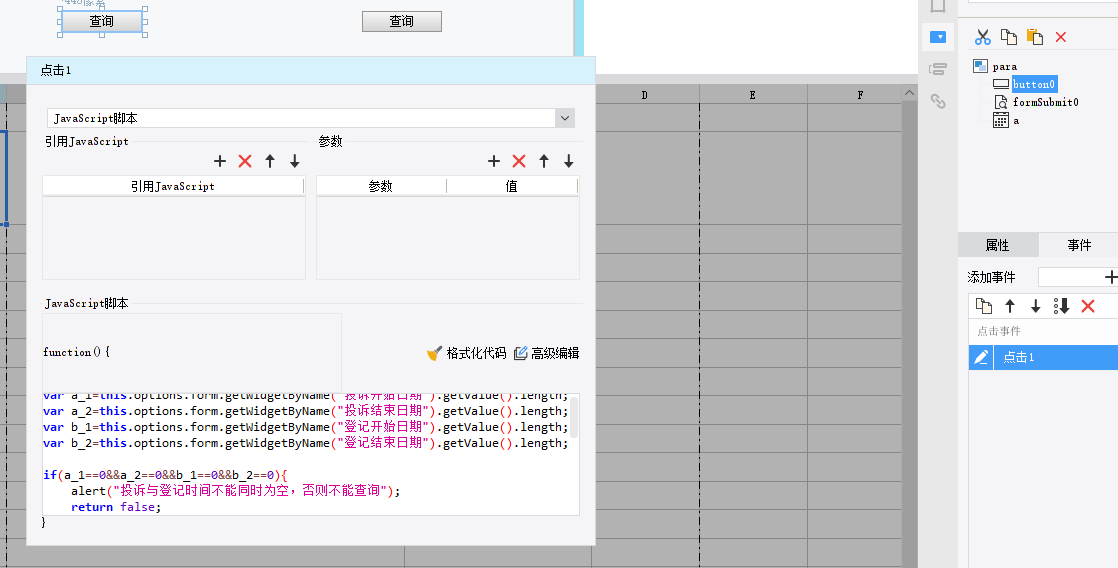Click the 'return false;' code line
The image size is (1118, 568).
(116, 507)
